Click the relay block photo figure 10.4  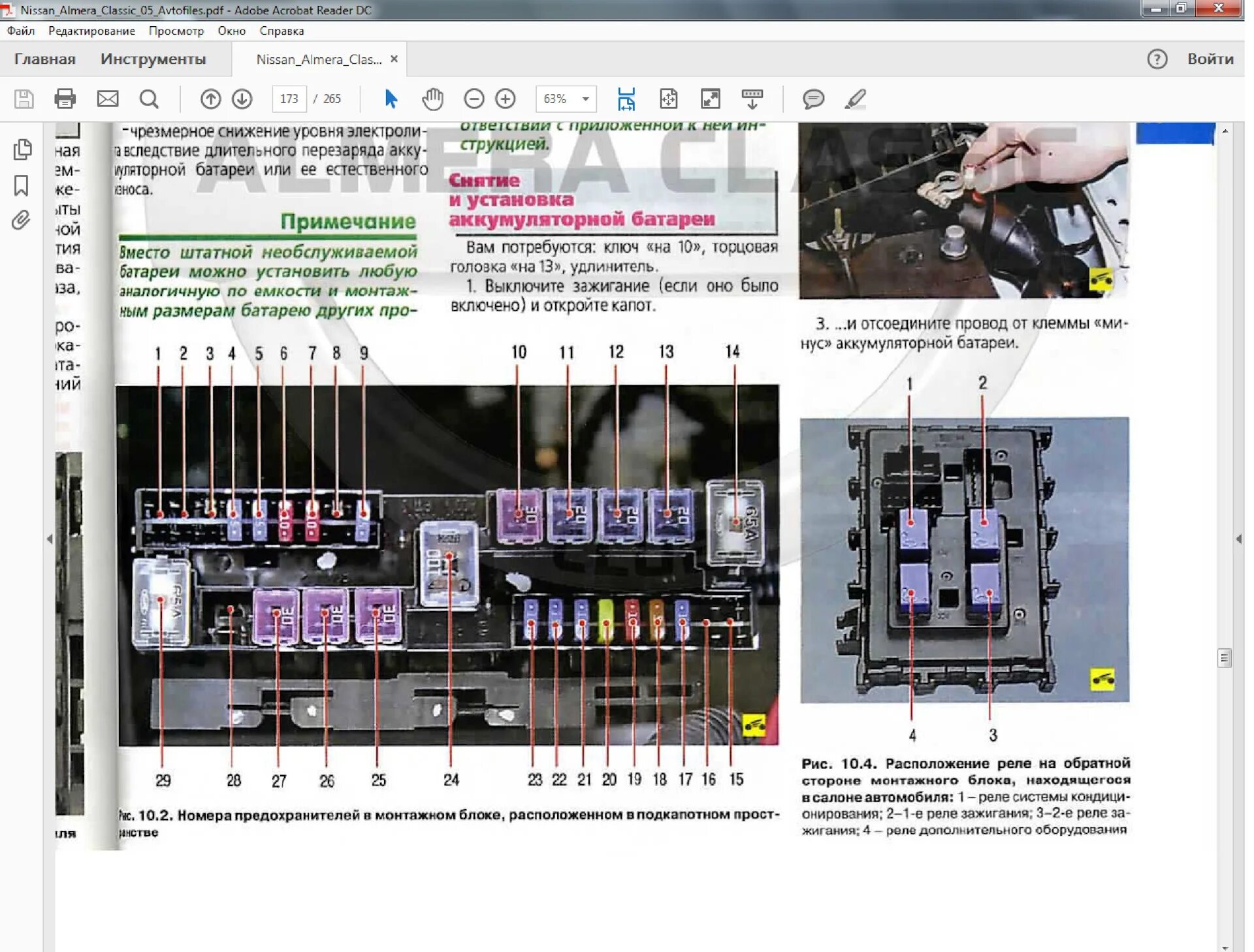[965, 560]
